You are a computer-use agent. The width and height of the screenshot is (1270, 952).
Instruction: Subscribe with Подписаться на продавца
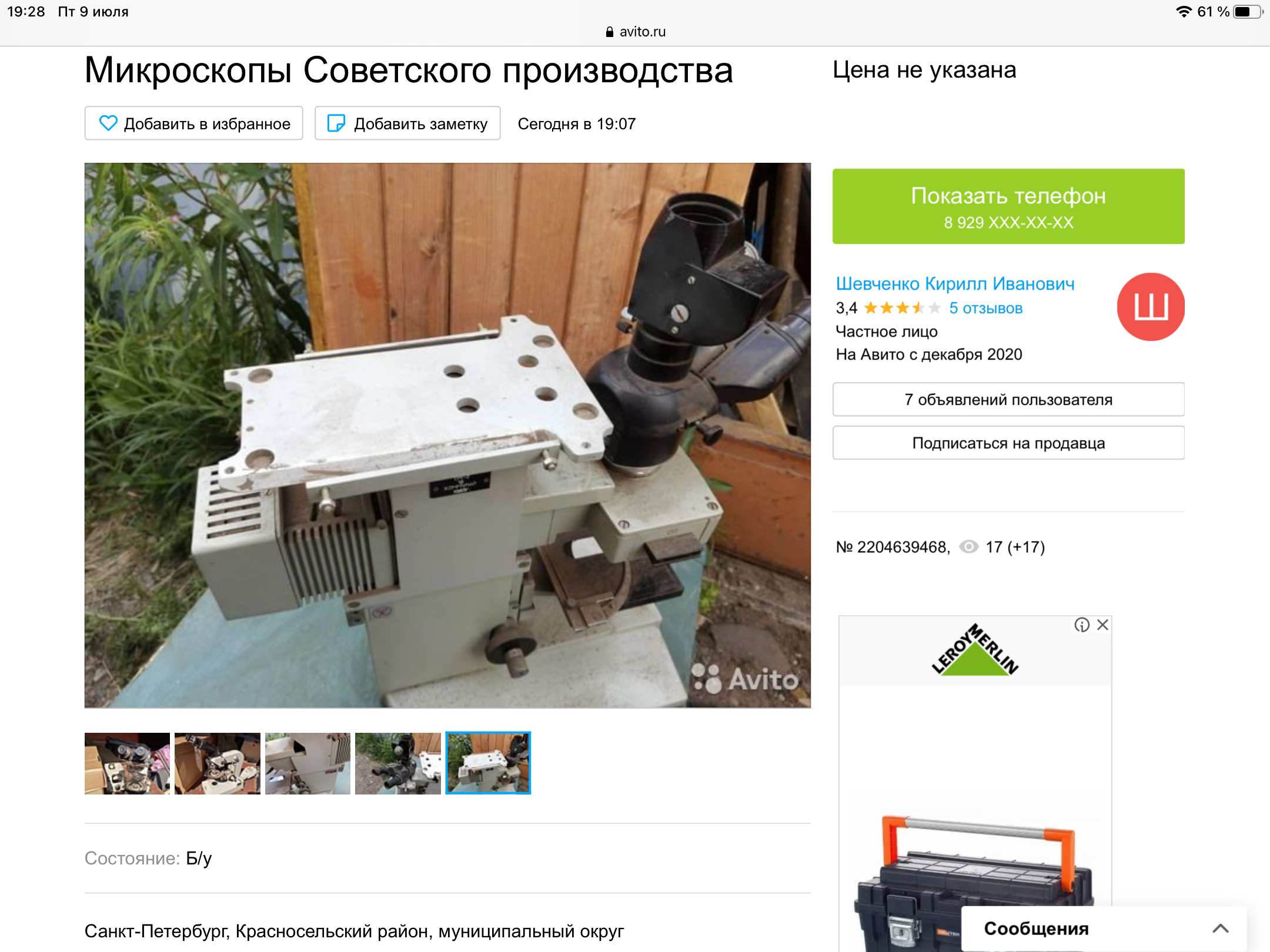(1008, 443)
